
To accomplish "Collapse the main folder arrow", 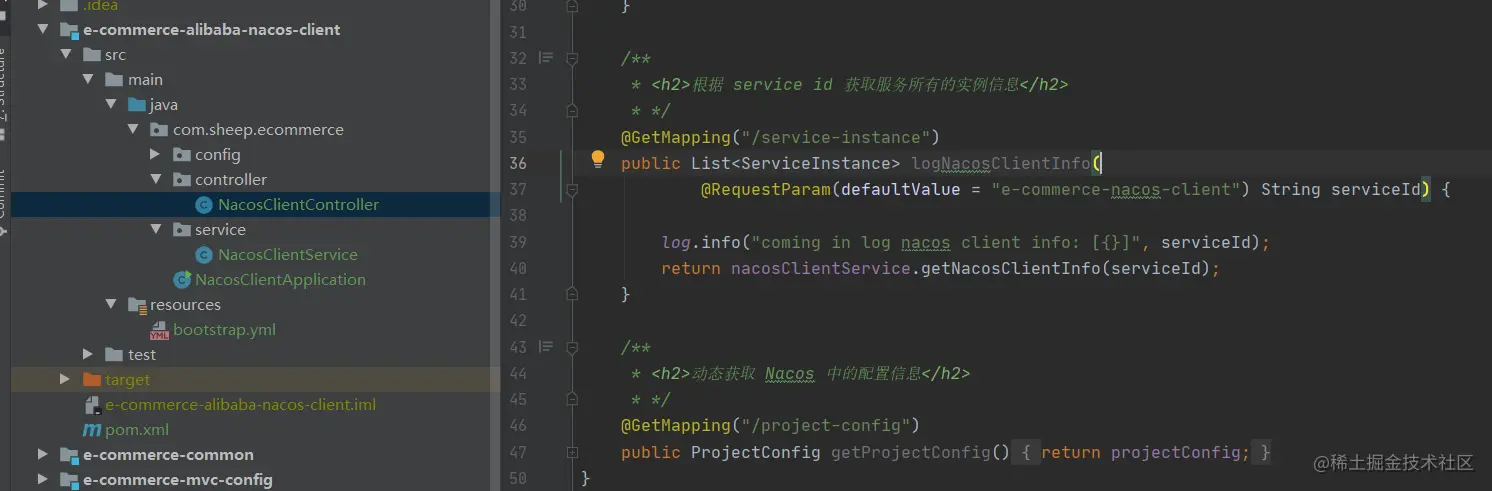I will pyautogui.click(x=88, y=80).
